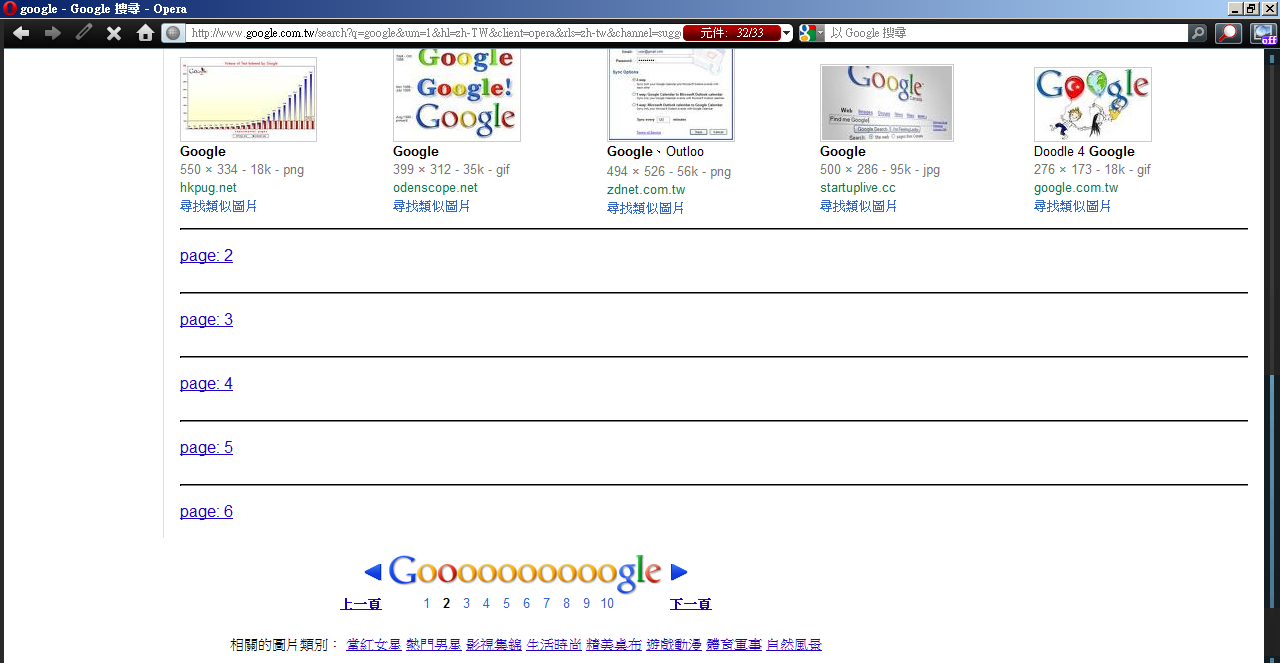1280x663 pixels.
Task: Click '尋找類似圖片' under startuplive.cc result
Action: click(858, 206)
